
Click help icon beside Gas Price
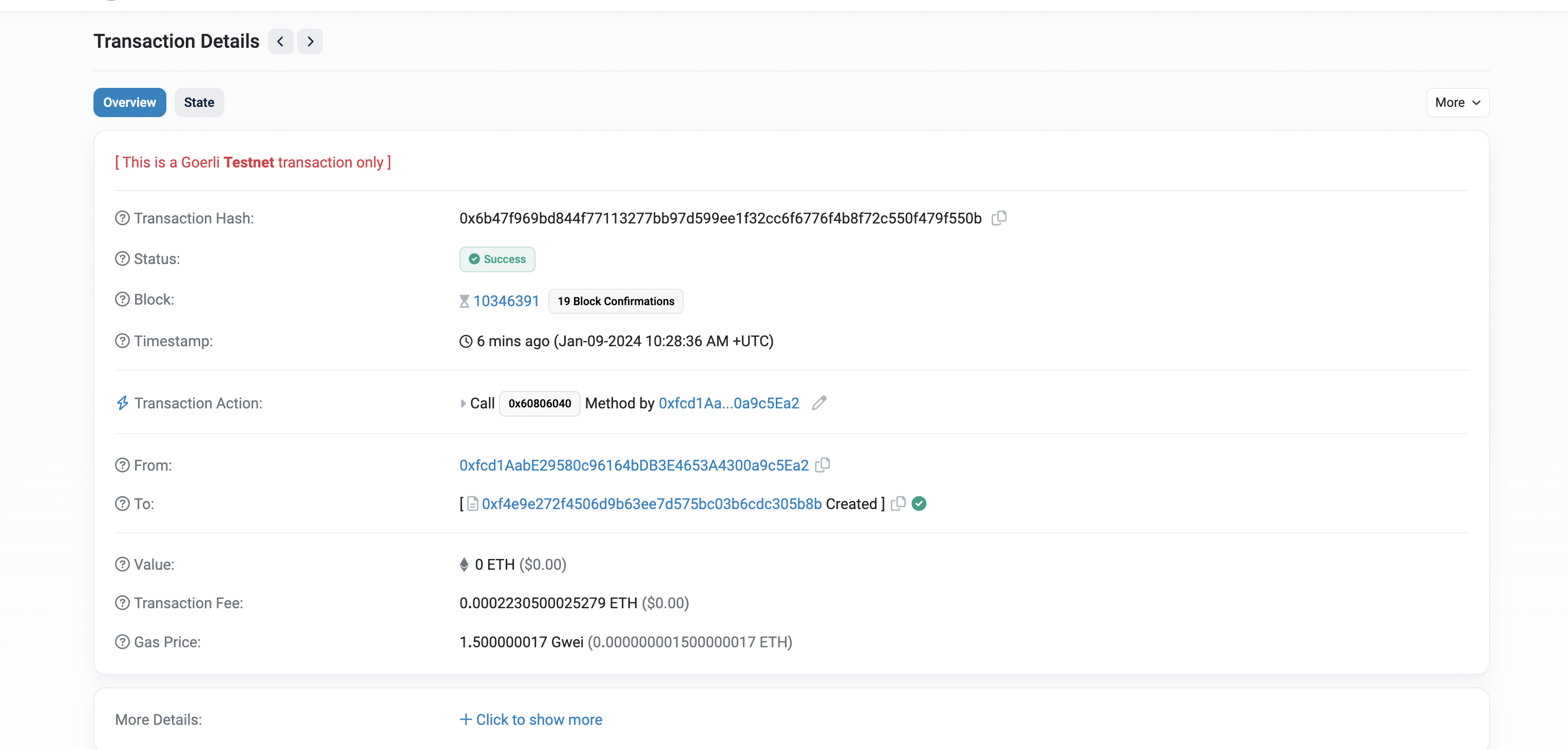pyautogui.click(x=122, y=642)
